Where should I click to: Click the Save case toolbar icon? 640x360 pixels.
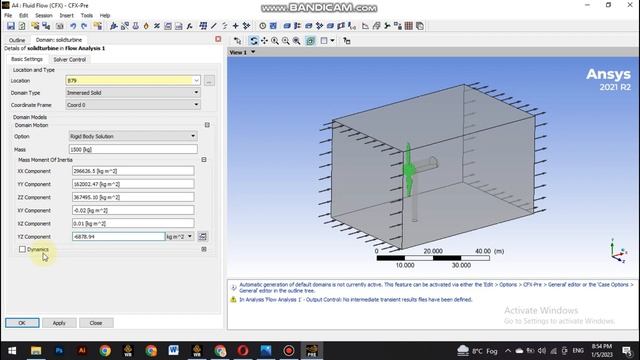click(x=11, y=26)
